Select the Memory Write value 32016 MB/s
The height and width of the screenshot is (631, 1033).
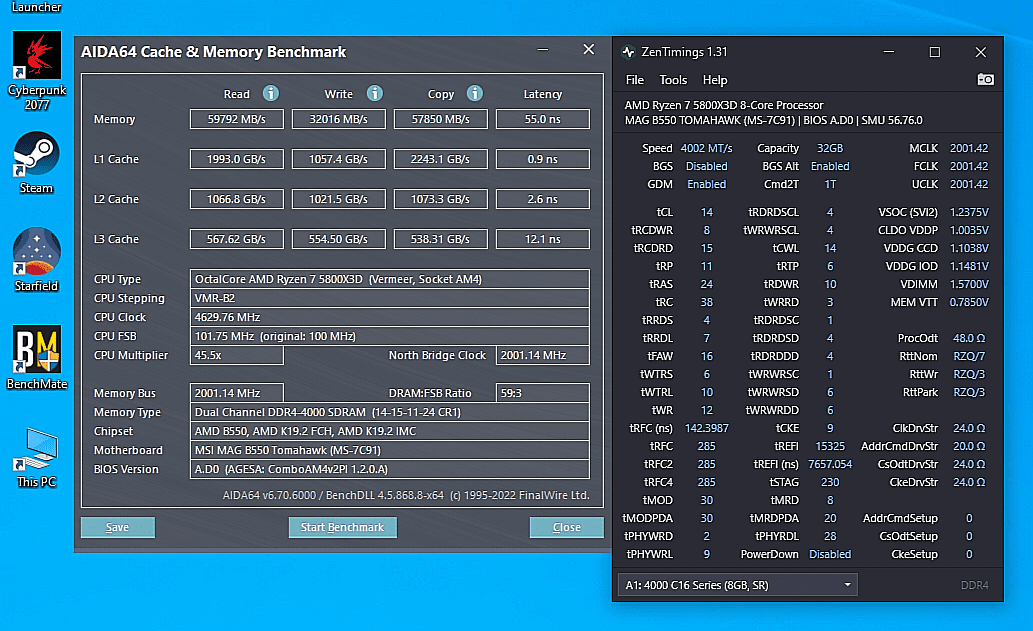click(339, 119)
